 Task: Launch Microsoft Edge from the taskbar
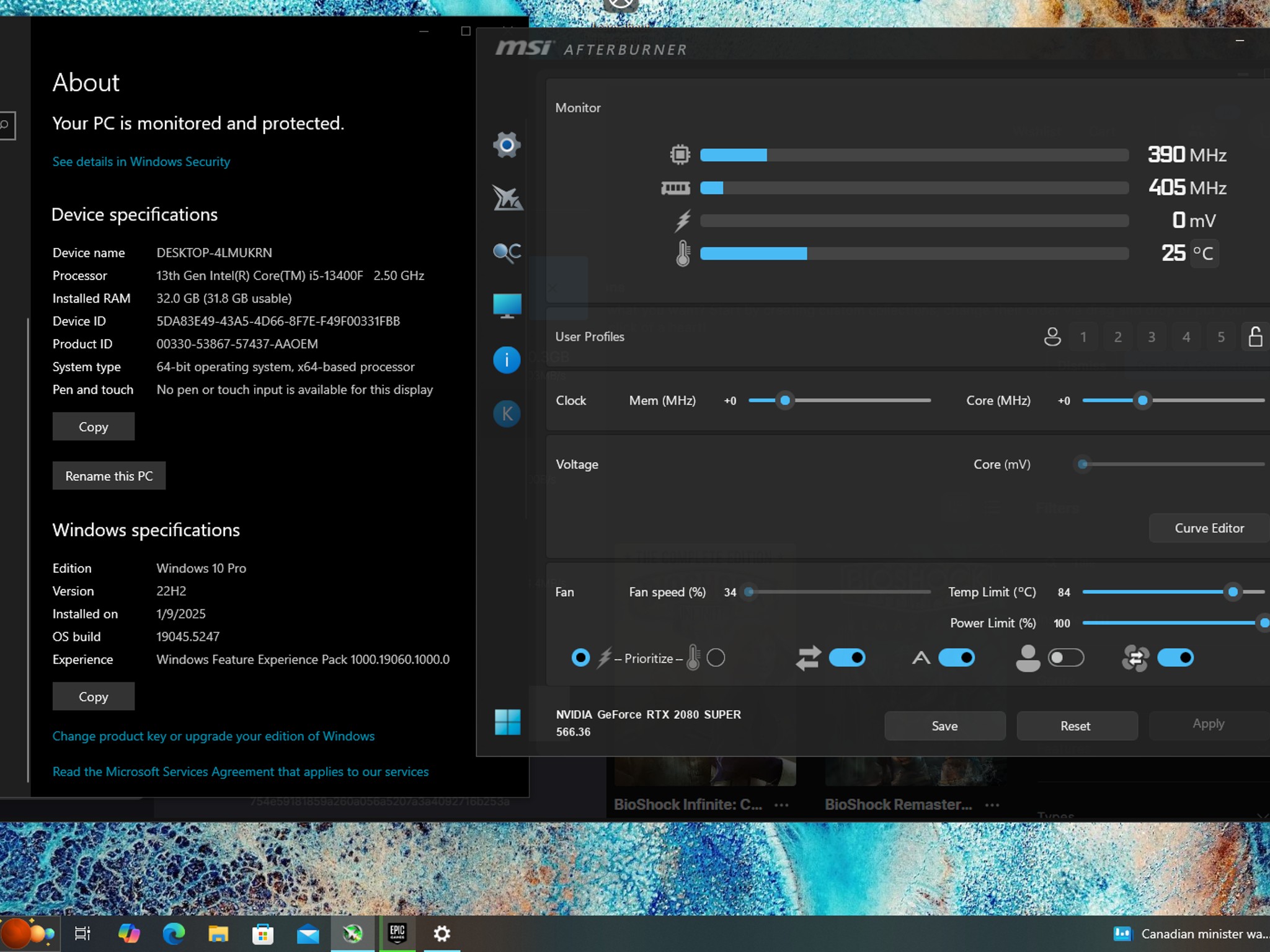(x=174, y=933)
